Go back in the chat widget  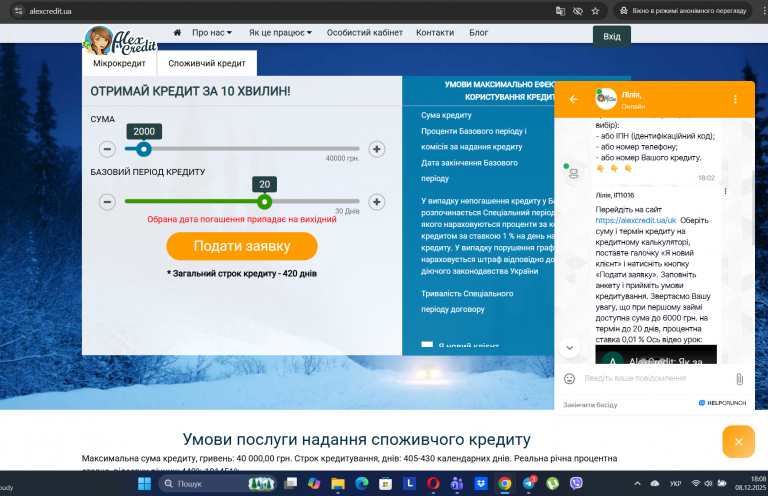(x=574, y=99)
